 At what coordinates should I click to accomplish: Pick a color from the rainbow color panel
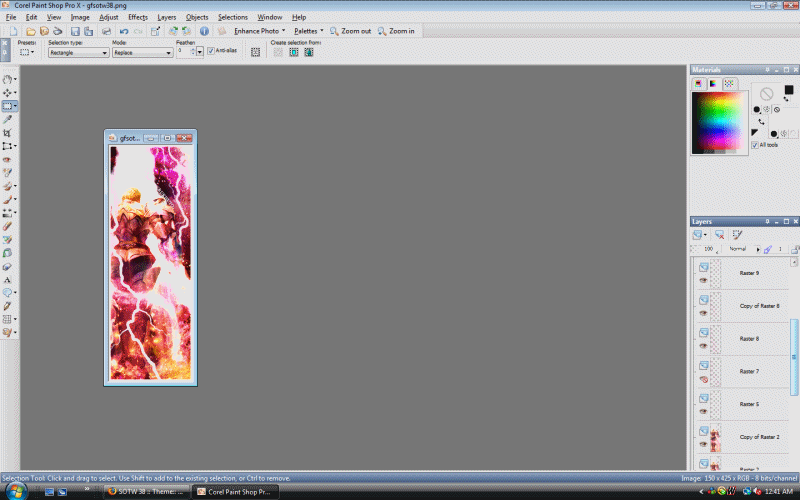coord(719,122)
